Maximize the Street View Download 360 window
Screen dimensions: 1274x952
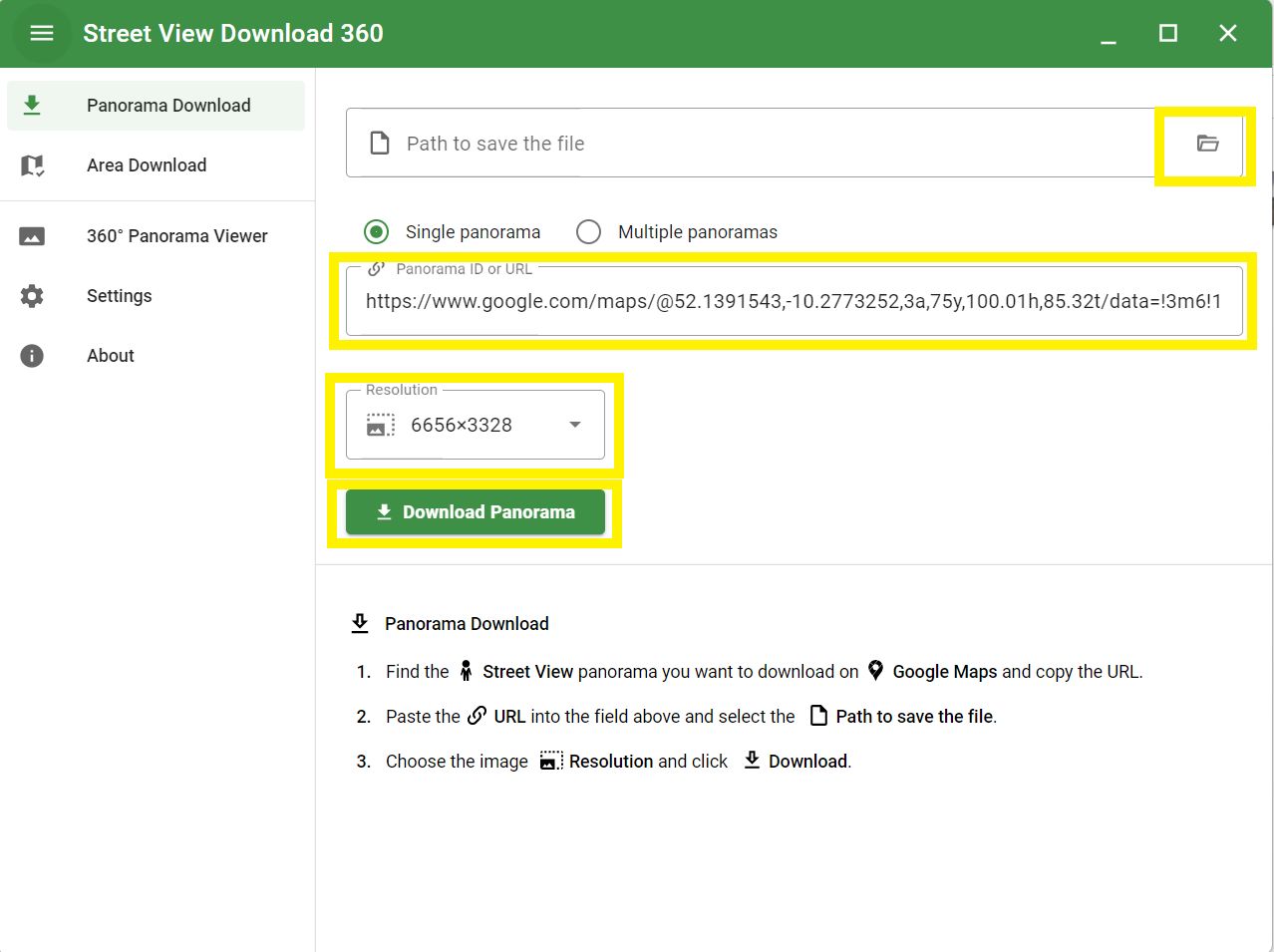(1168, 34)
